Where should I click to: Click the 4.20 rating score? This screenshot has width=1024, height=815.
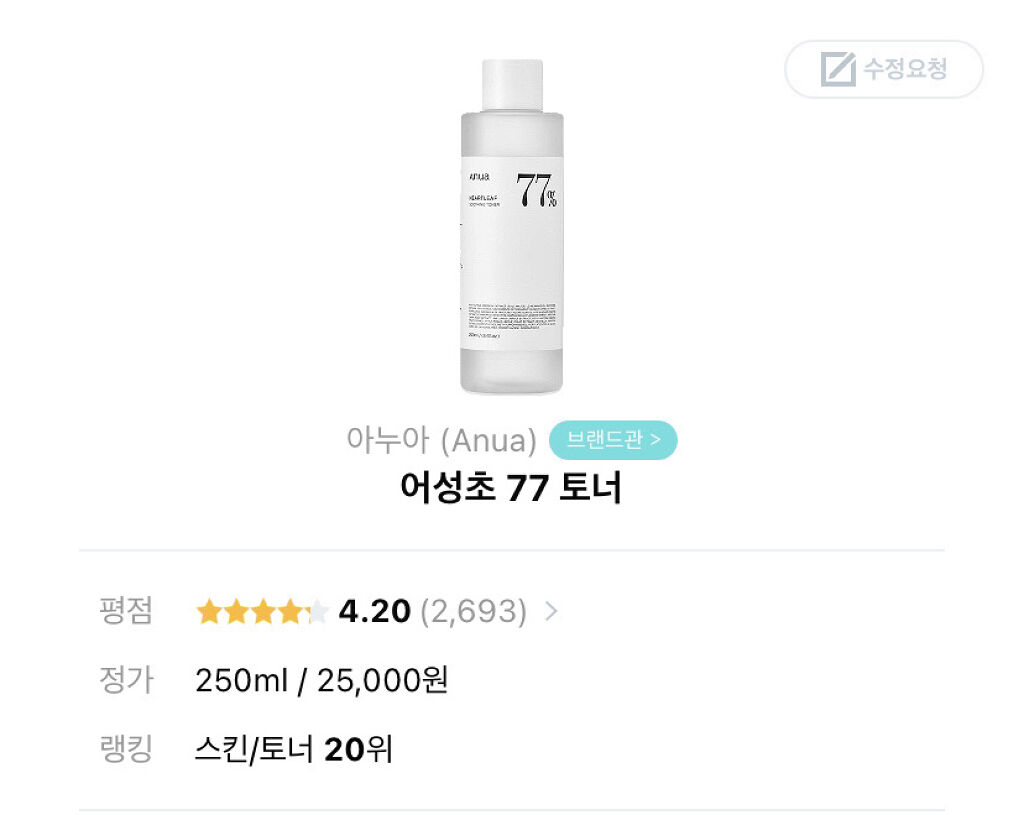375,612
